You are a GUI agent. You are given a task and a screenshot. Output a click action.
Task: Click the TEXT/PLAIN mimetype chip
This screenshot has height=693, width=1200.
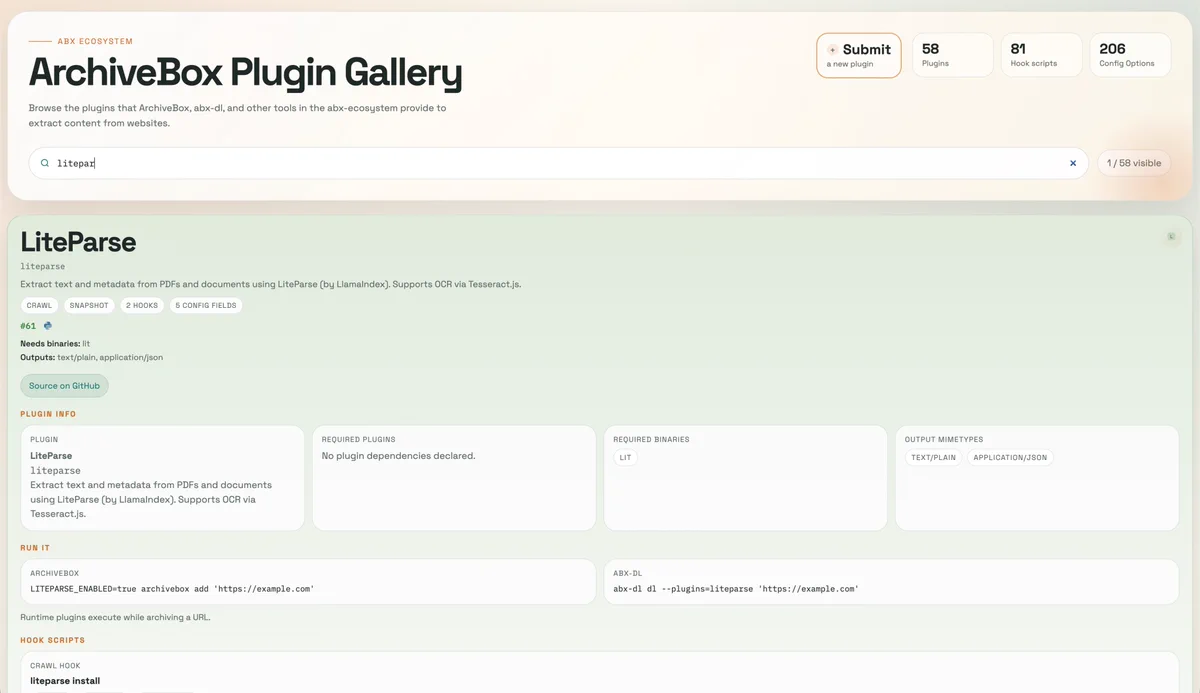click(x=933, y=458)
